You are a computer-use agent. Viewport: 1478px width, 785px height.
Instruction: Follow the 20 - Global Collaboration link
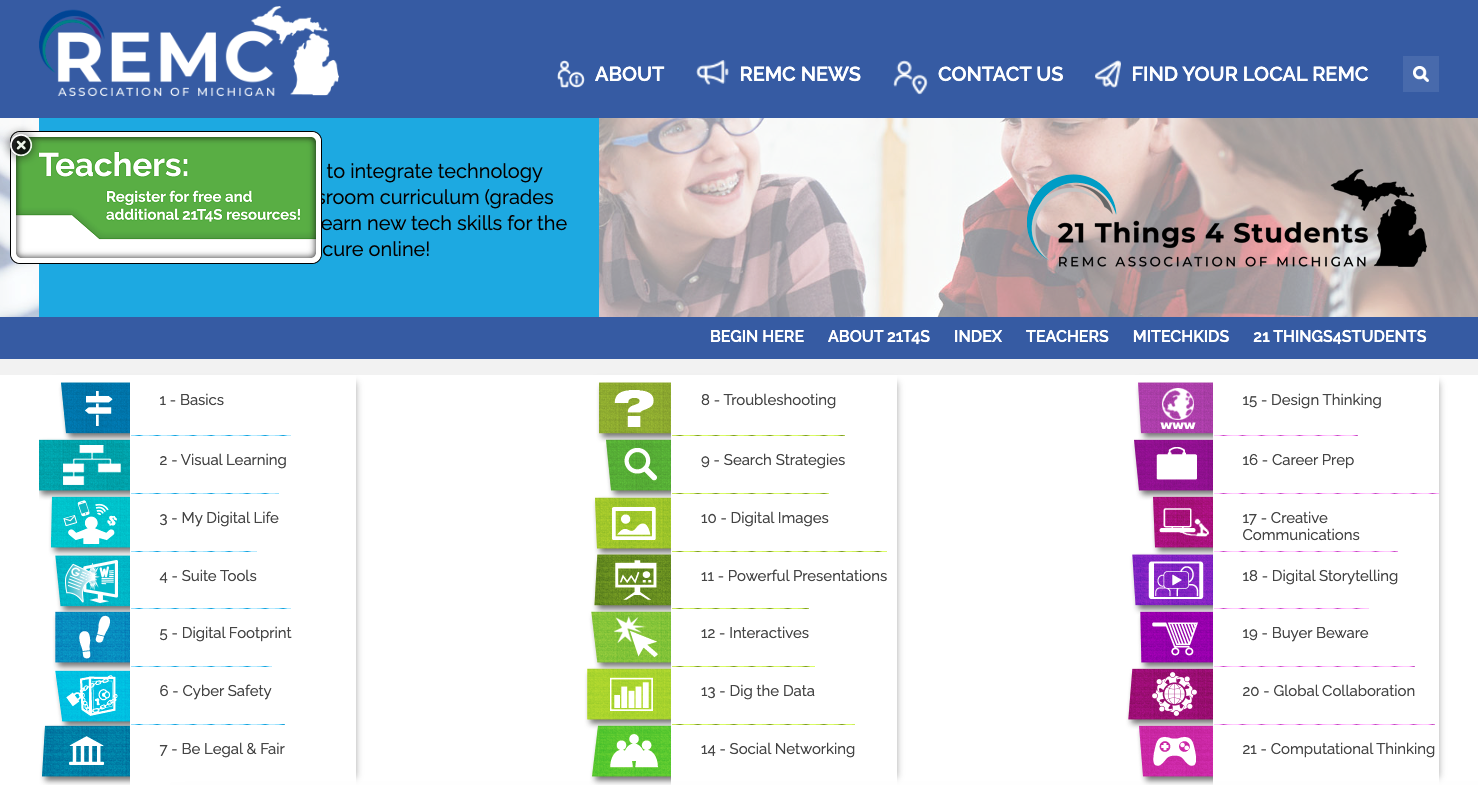point(1328,691)
